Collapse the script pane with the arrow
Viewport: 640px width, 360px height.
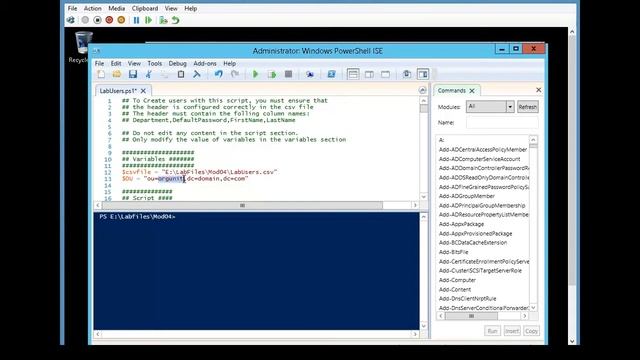click(423, 90)
